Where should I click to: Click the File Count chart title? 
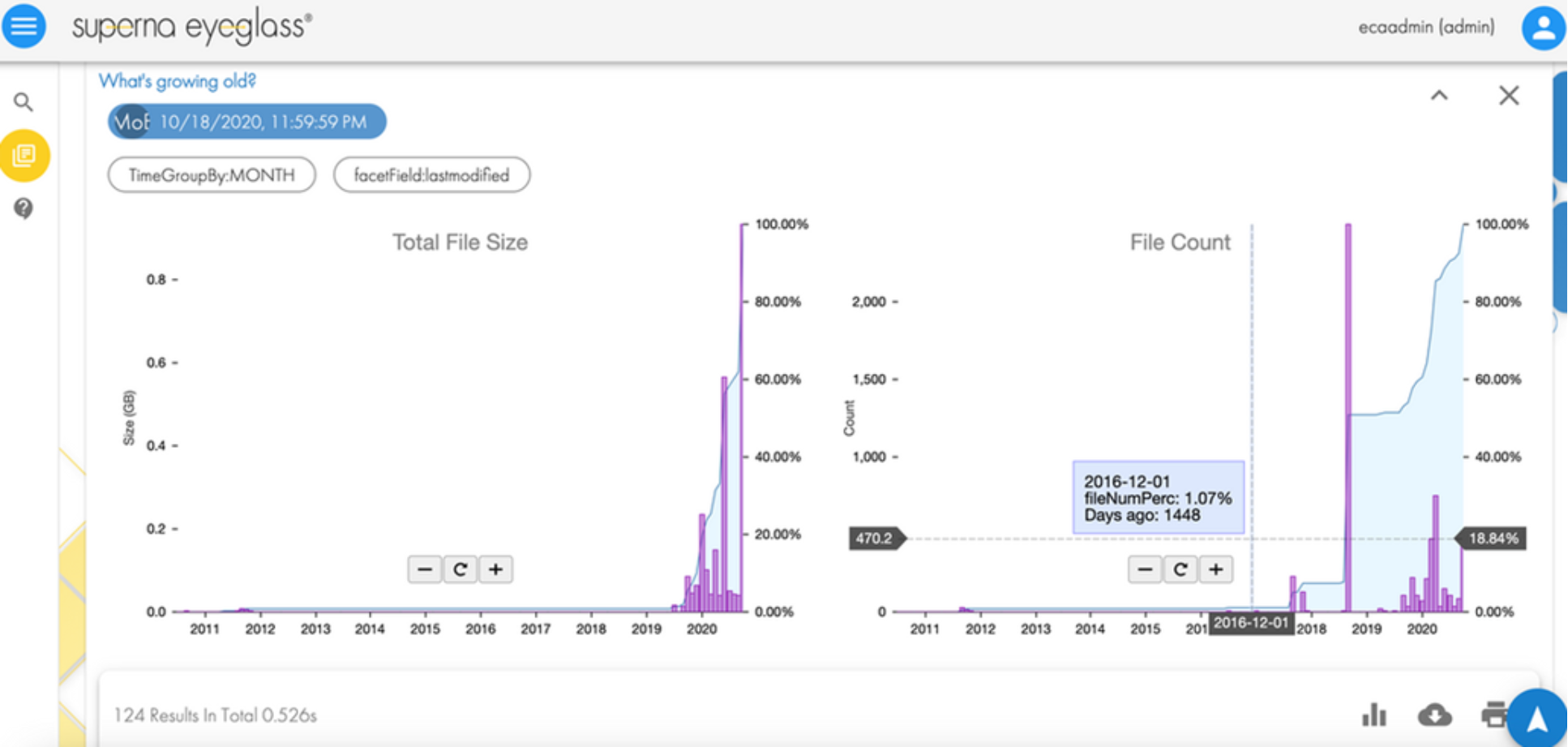pyautogui.click(x=1180, y=243)
